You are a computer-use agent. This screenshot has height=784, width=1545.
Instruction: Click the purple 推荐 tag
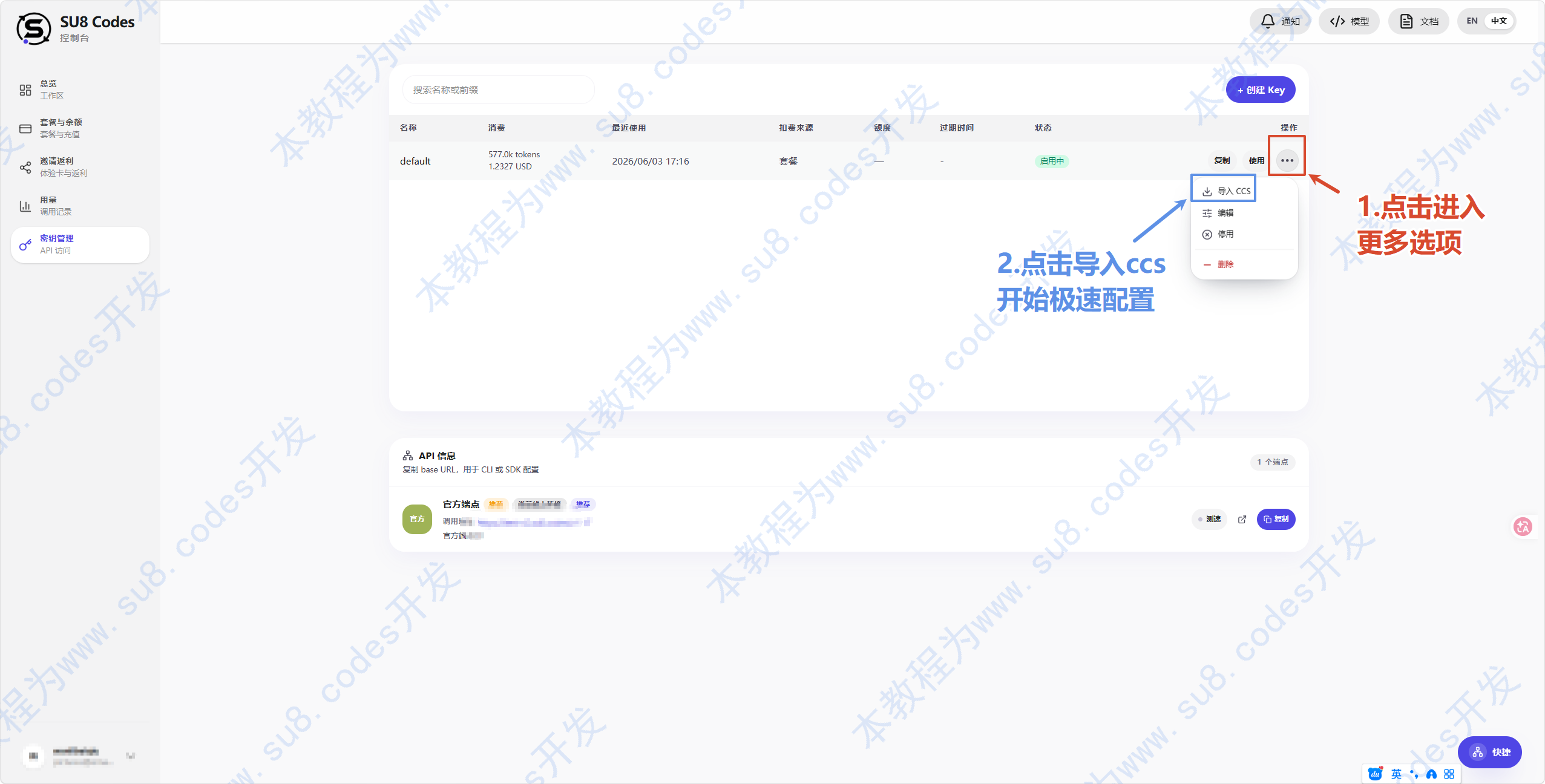(583, 504)
